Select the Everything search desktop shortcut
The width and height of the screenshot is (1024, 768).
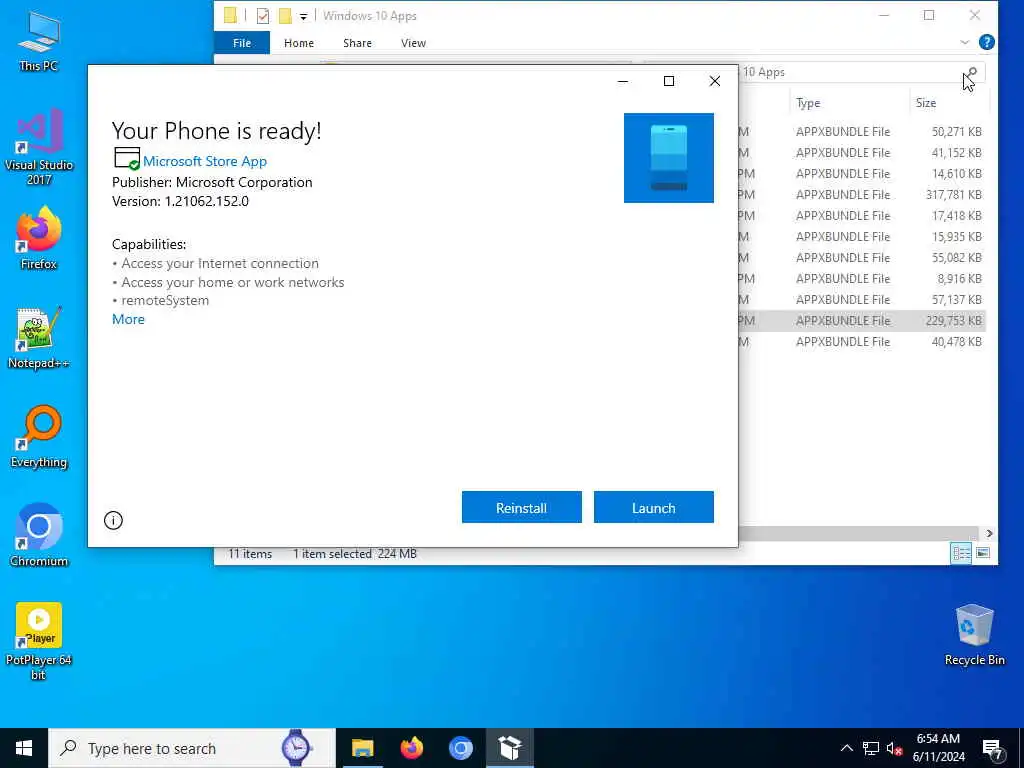click(x=39, y=437)
